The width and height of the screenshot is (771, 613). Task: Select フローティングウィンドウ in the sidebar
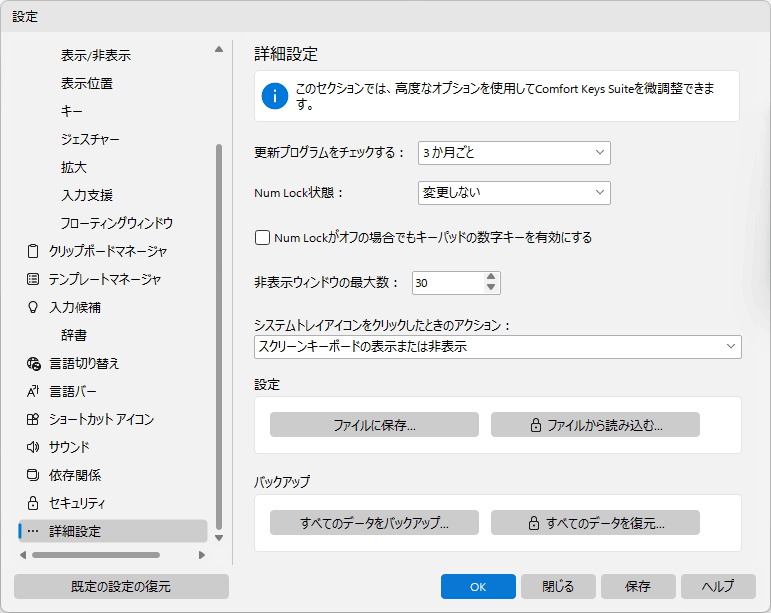(117, 223)
